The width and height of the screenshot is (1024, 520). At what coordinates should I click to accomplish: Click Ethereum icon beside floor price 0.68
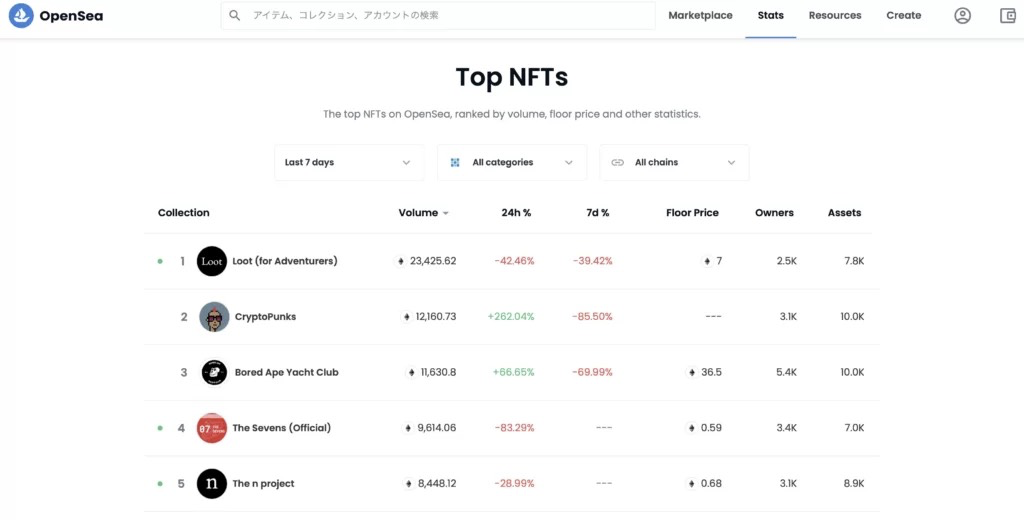click(692, 483)
